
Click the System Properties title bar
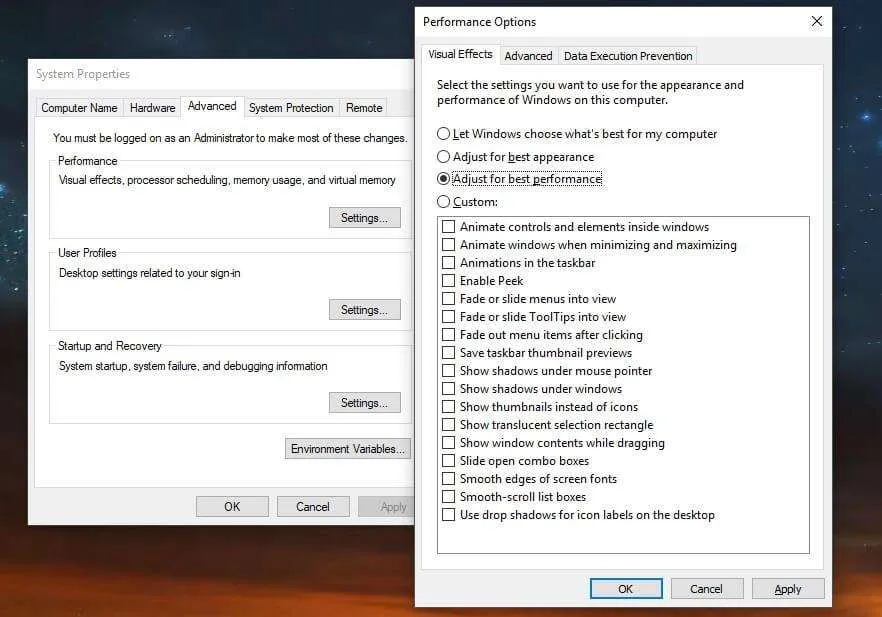click(x=220, y=74)
